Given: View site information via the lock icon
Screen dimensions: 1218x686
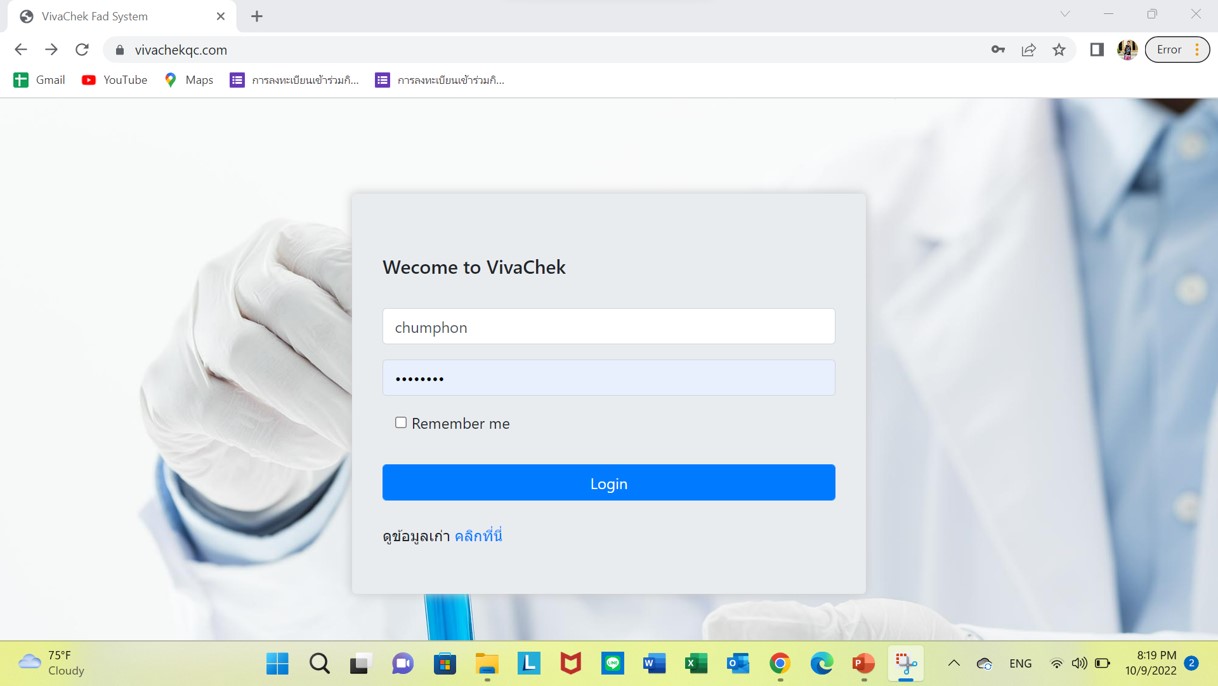Looking at the screenshot, I should pyautogui.click(x=120, y=49).
